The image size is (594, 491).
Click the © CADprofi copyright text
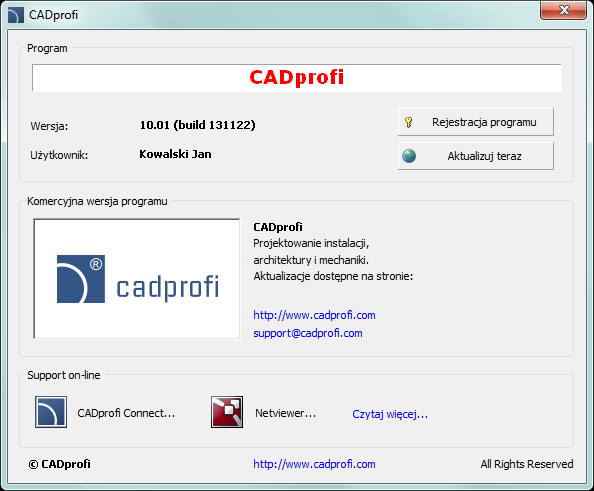click(59, 464)
